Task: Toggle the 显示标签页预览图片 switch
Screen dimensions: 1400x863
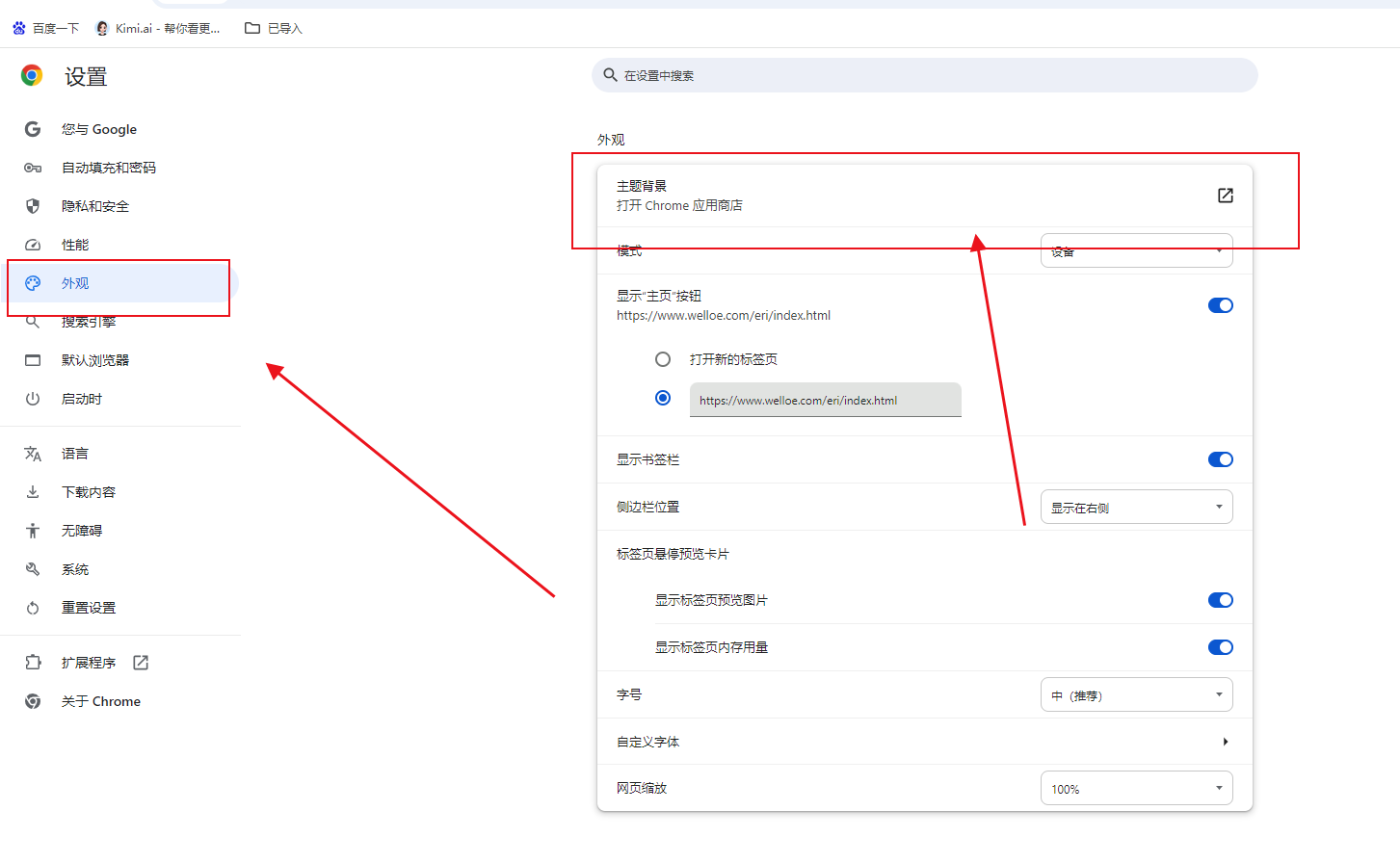Action: coord(1221,600)
